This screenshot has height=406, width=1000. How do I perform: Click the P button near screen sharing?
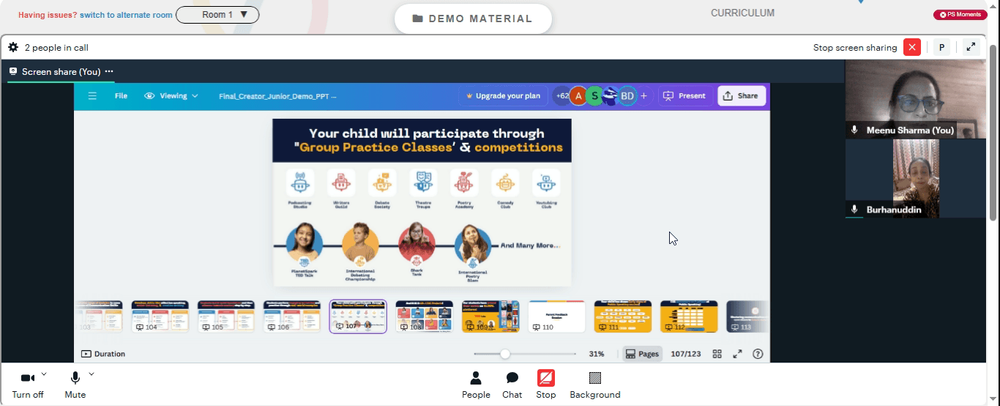coord(941,47)
